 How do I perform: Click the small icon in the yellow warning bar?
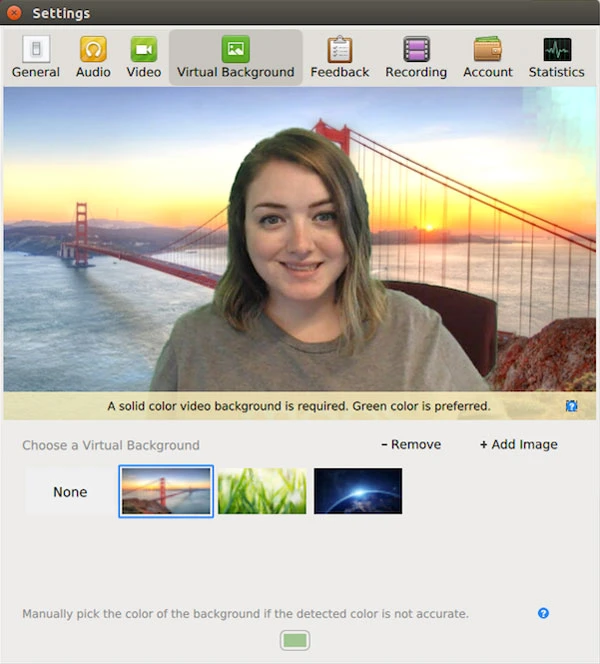[x=571, y=406]
